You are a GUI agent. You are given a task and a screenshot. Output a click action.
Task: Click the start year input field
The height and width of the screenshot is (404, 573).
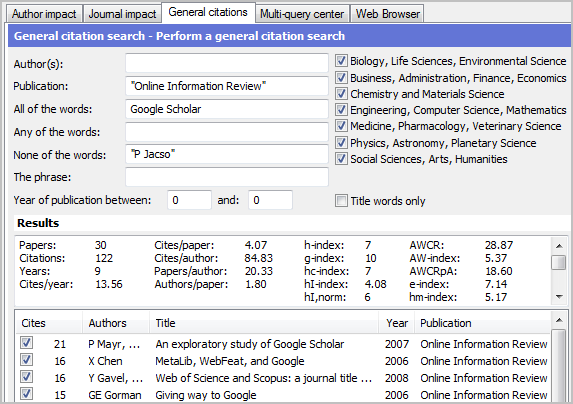click(x=189, y=200)
